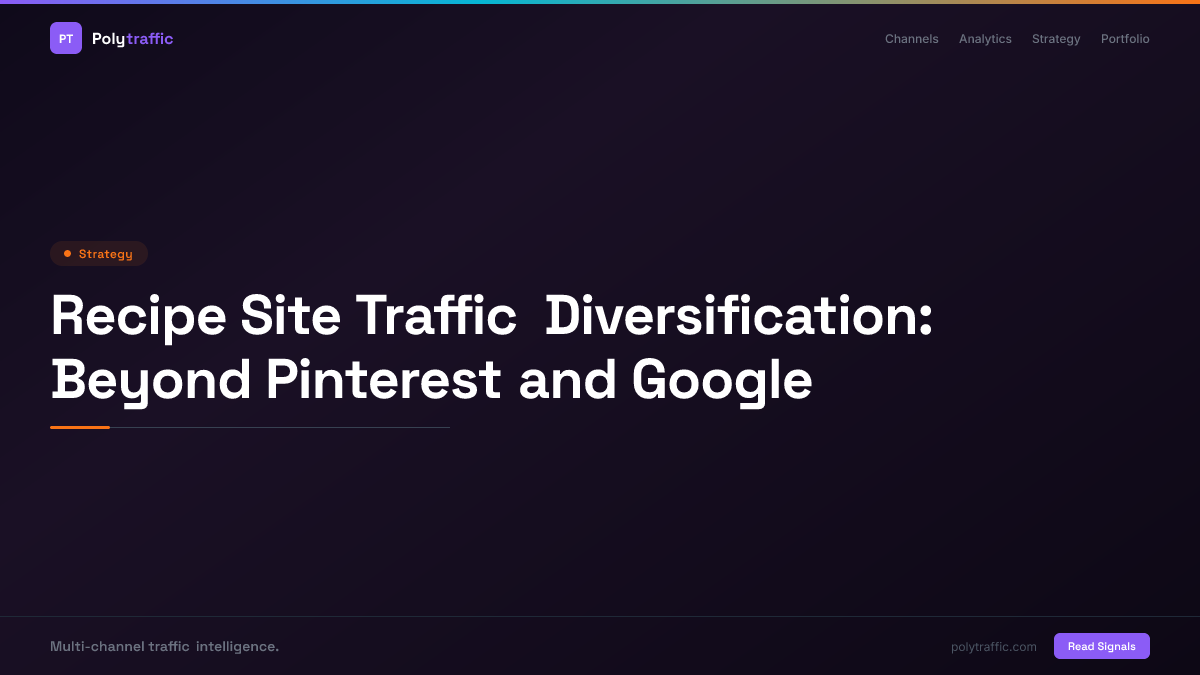The image size is (1200, 675).
Task: Open the Channels navigation item
Action: (x=911, y=39)
